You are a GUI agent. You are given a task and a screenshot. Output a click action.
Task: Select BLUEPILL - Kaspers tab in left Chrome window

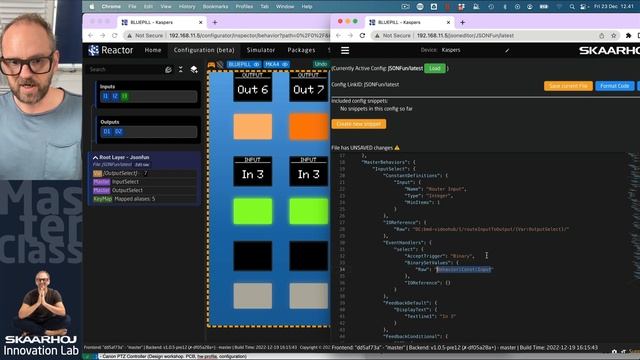click(162, 22)
